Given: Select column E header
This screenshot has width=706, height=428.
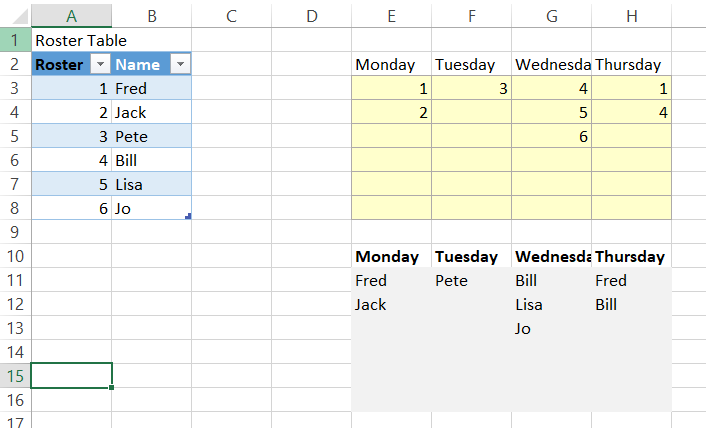Looking at the screenshot, I should click(391, 15).
